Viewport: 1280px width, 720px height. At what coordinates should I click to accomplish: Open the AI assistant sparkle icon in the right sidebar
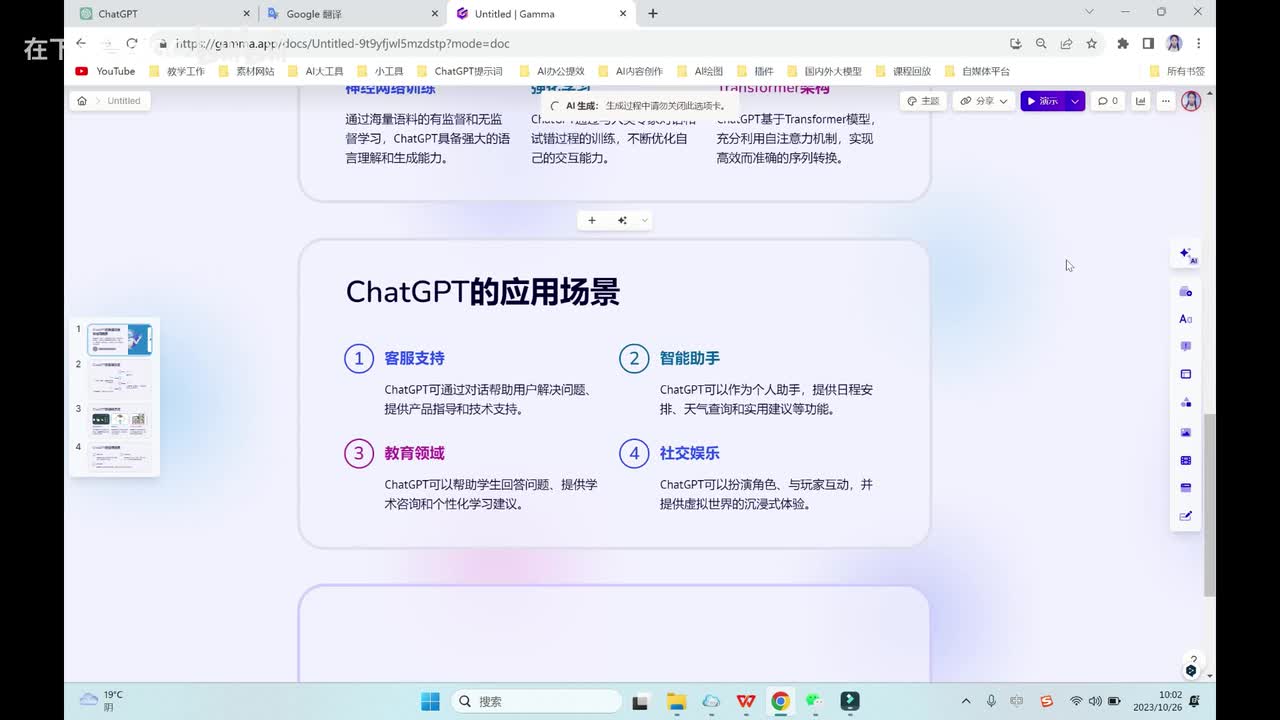[1186, 254]
